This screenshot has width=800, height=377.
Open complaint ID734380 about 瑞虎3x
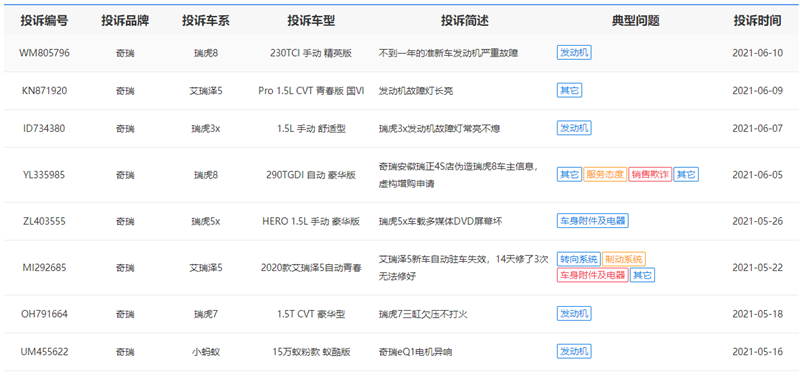[x=44, y=129]
